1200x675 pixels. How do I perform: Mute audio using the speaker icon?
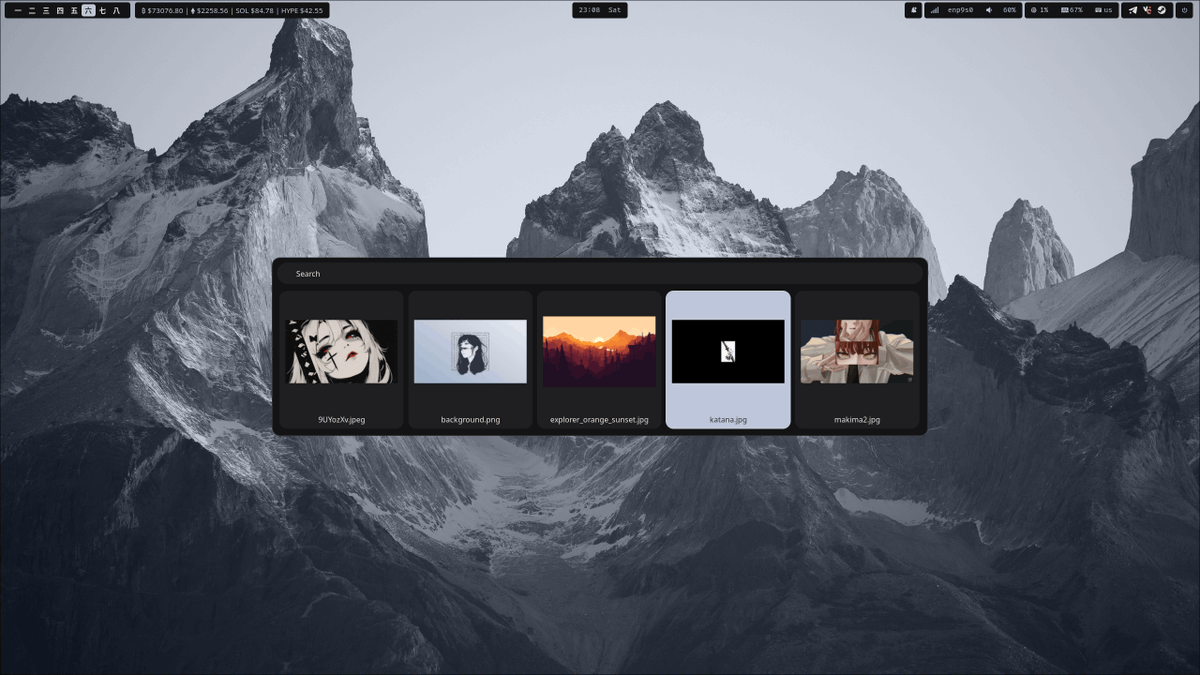pos(990,9)
